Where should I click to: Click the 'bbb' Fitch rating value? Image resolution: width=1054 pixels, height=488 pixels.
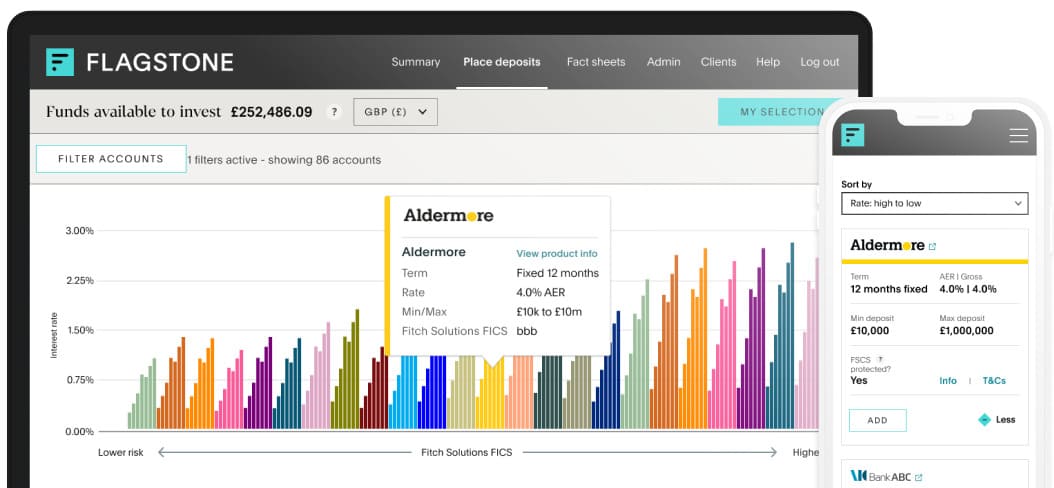[527, 331]
